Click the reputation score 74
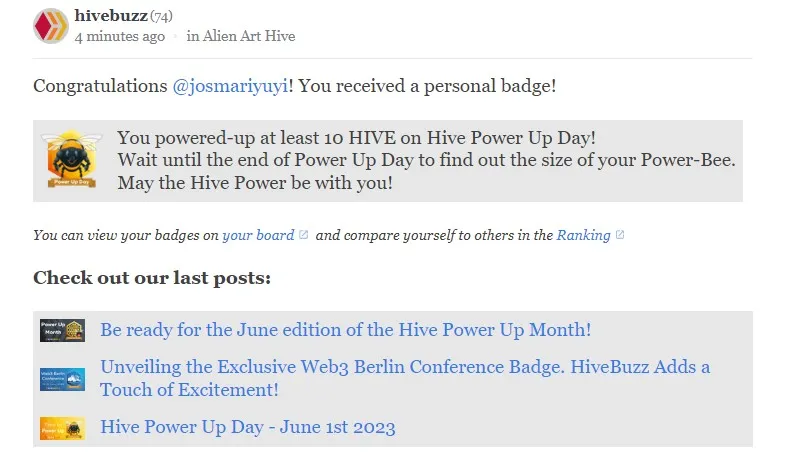Image resolution: width=800 pixels, height=464 pixels. (160, 17)
